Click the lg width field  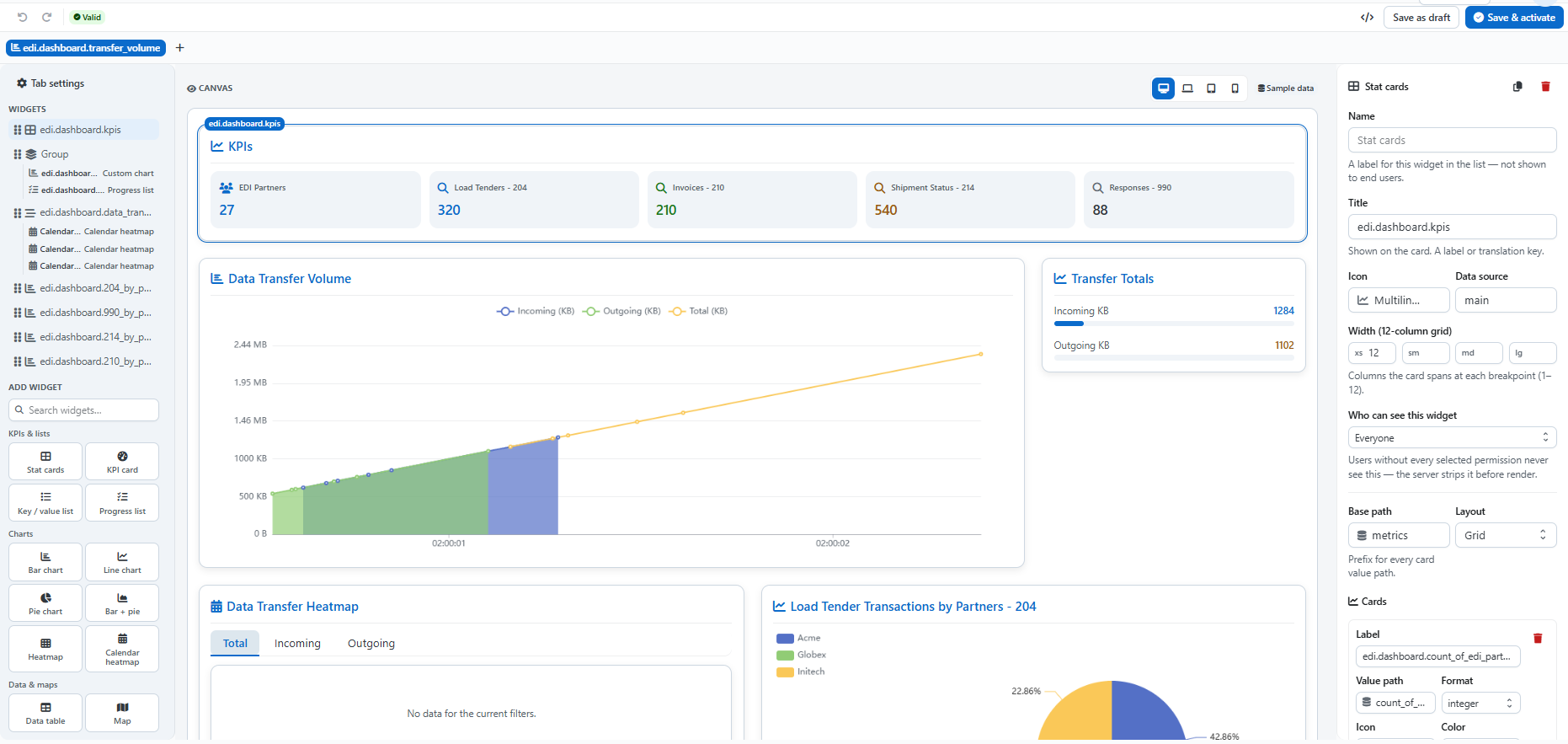pos(1533,353)
